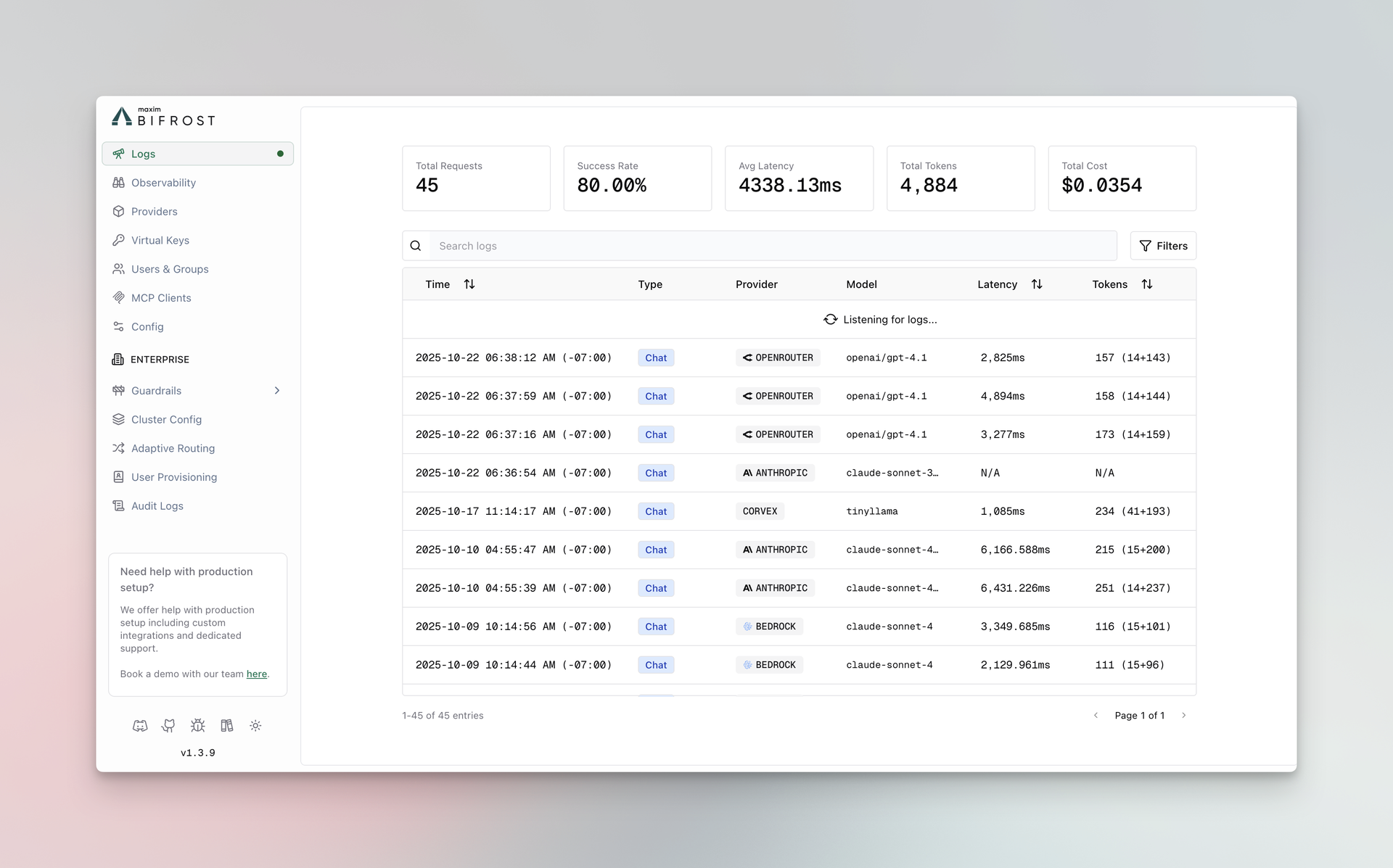This screenshot has width=1393, height=868.
Task: Focus the Search logs input field
Action: tap(773, 246)
